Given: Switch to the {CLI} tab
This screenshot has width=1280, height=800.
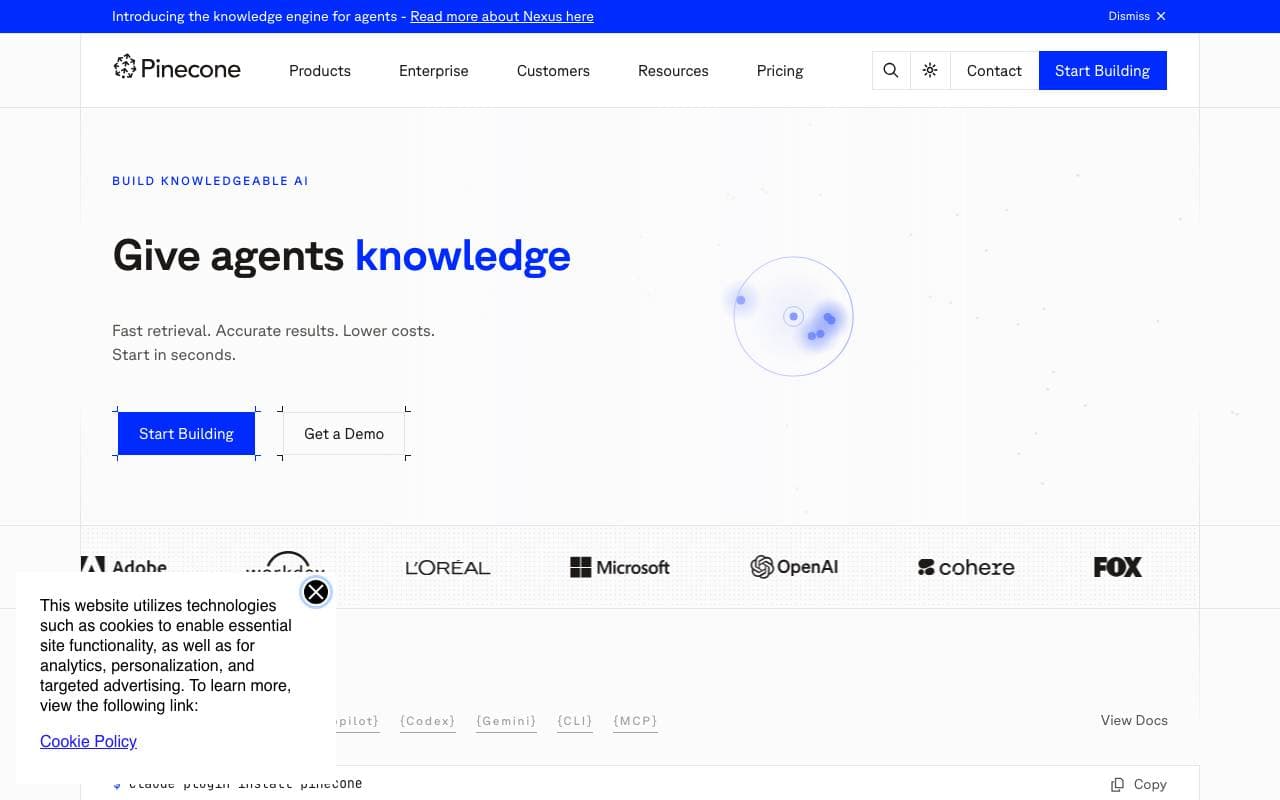Looking at the screenshot, I should 575,721.
